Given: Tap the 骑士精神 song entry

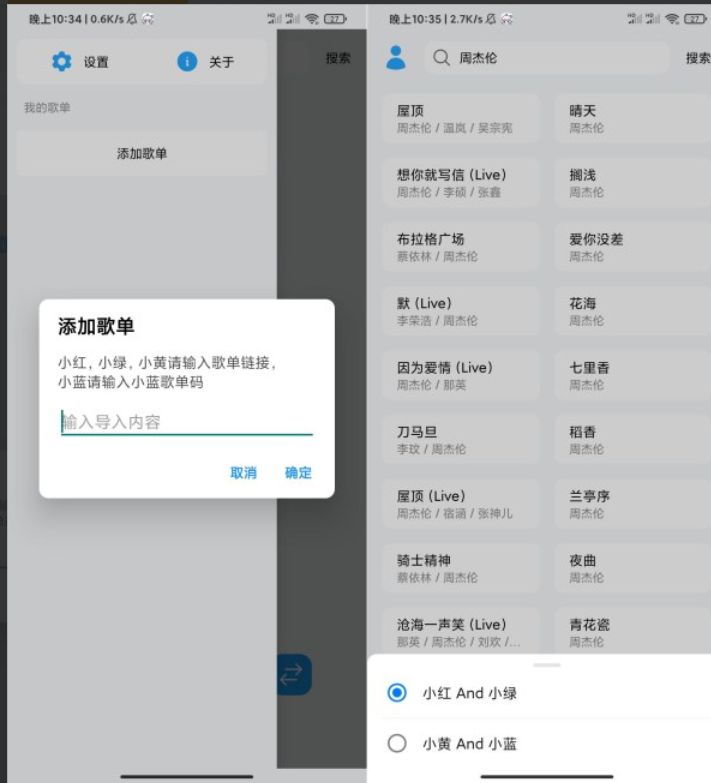Looking at the screenshot, I should 460,568.
